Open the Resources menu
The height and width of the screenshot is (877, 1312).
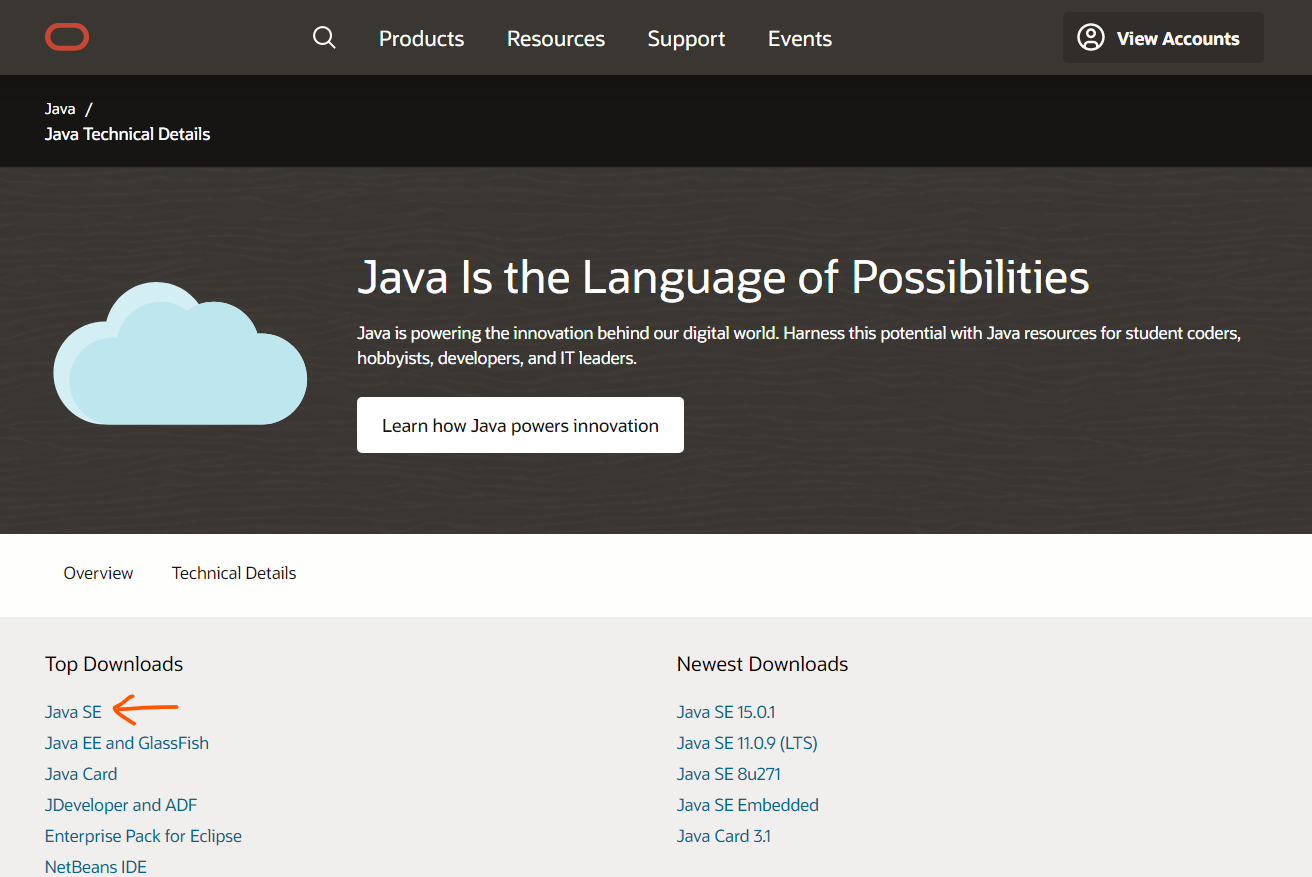(556, 39)
